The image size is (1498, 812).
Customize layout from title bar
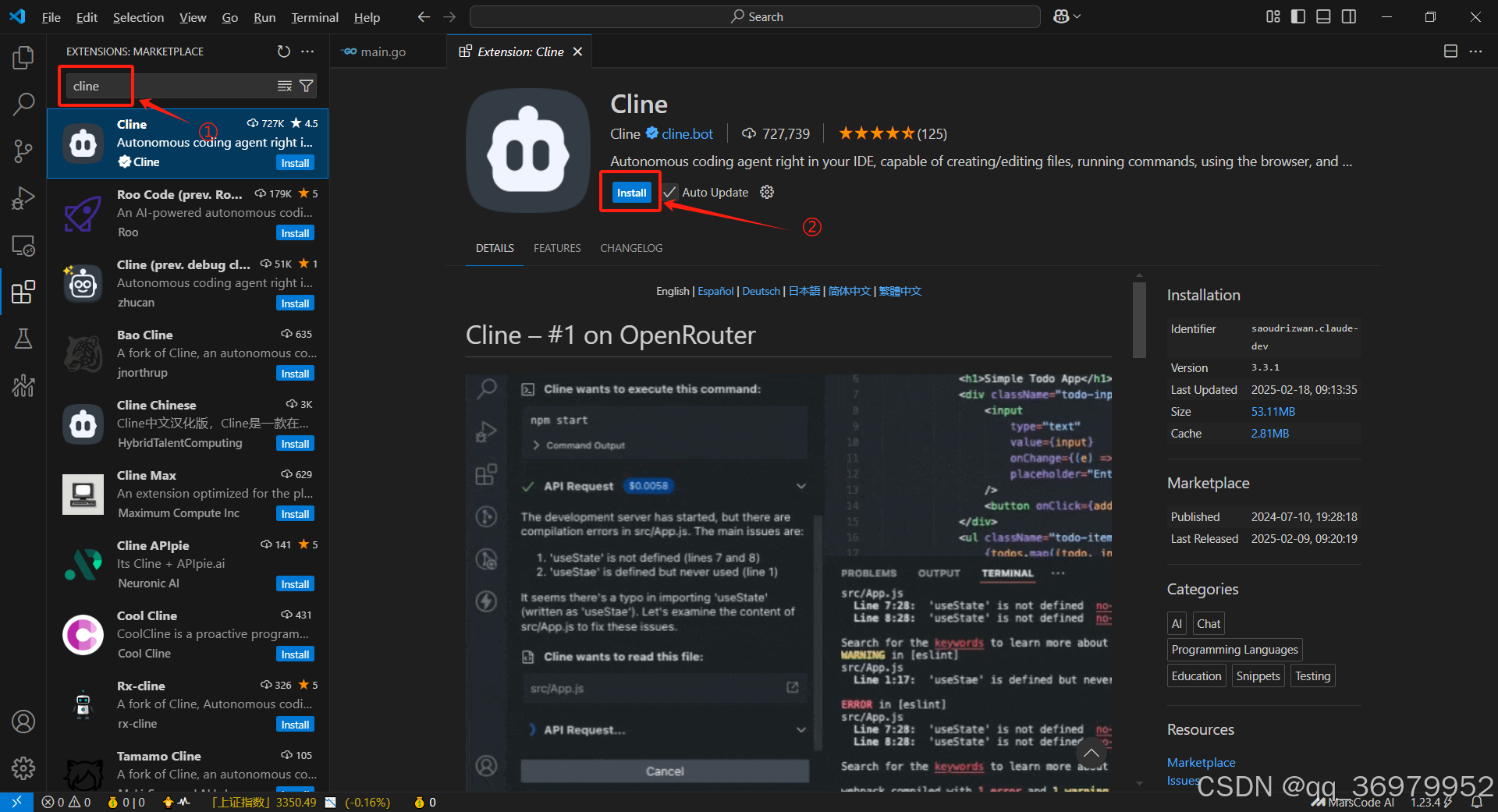pyautogui.click(x=1273, y=16)
